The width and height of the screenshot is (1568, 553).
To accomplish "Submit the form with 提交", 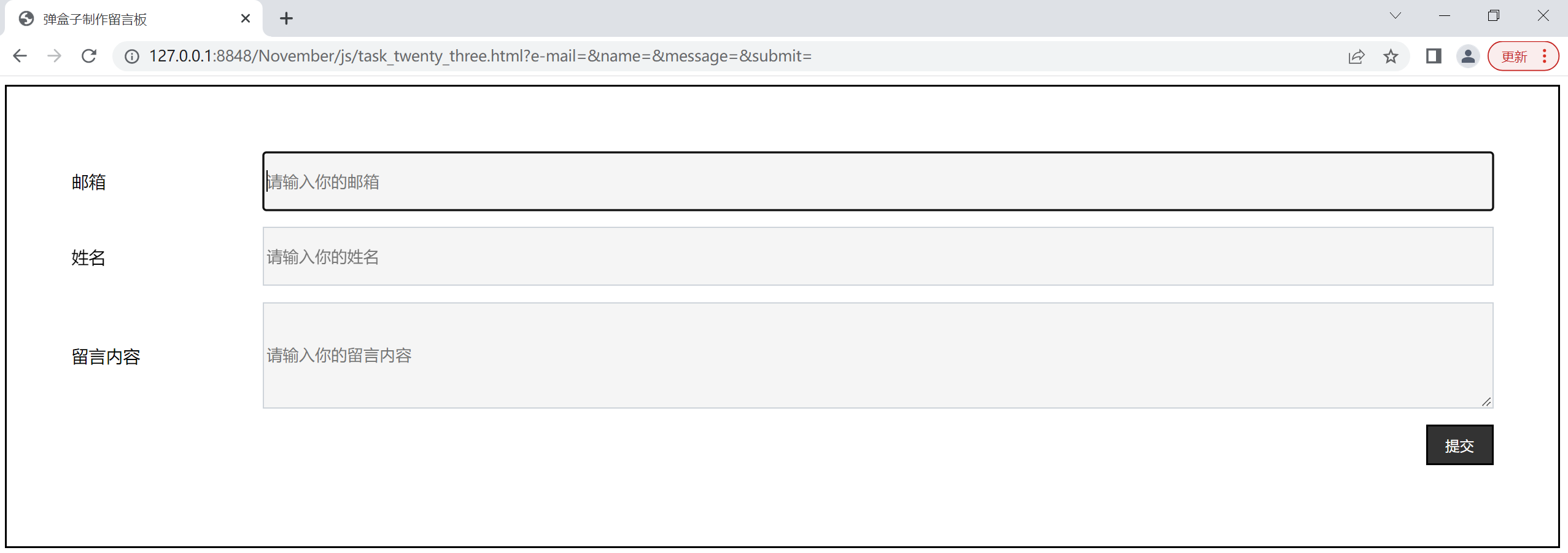I will (1459, 445).
